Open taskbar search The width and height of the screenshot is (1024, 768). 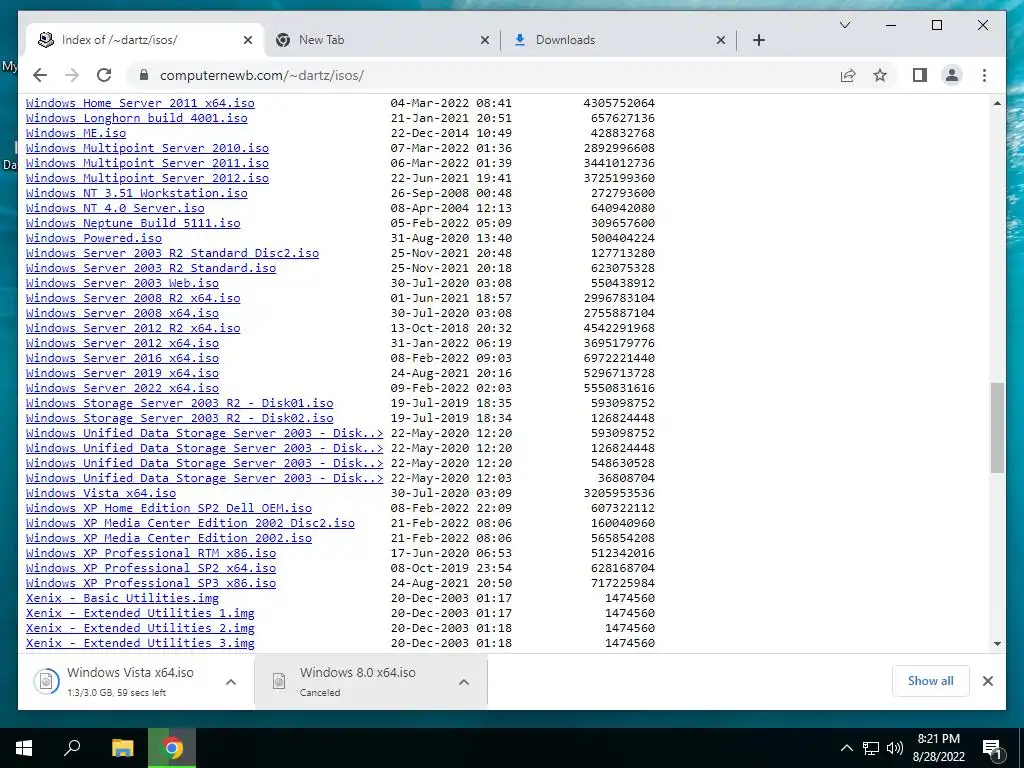[72, 748]
